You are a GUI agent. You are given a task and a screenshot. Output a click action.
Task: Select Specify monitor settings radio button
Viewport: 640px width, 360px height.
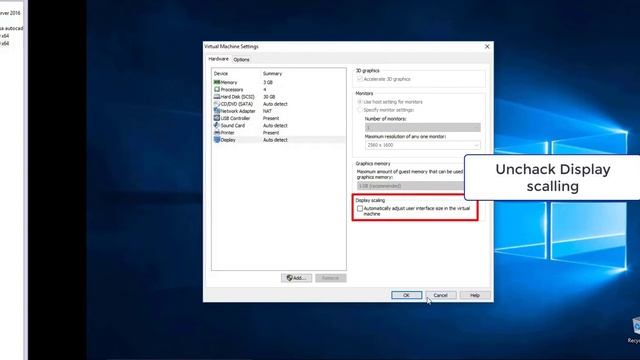click(360, 110)
